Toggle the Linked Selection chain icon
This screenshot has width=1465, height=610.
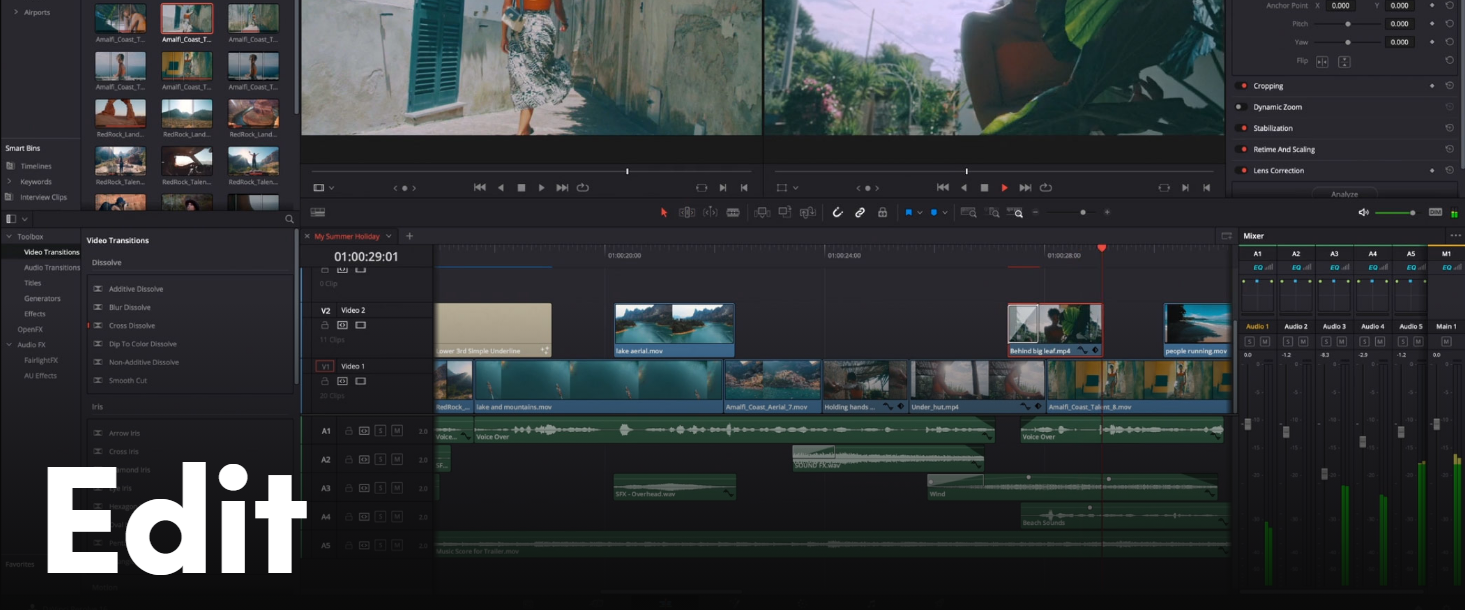pyautogui.click(x=860, y=212)
